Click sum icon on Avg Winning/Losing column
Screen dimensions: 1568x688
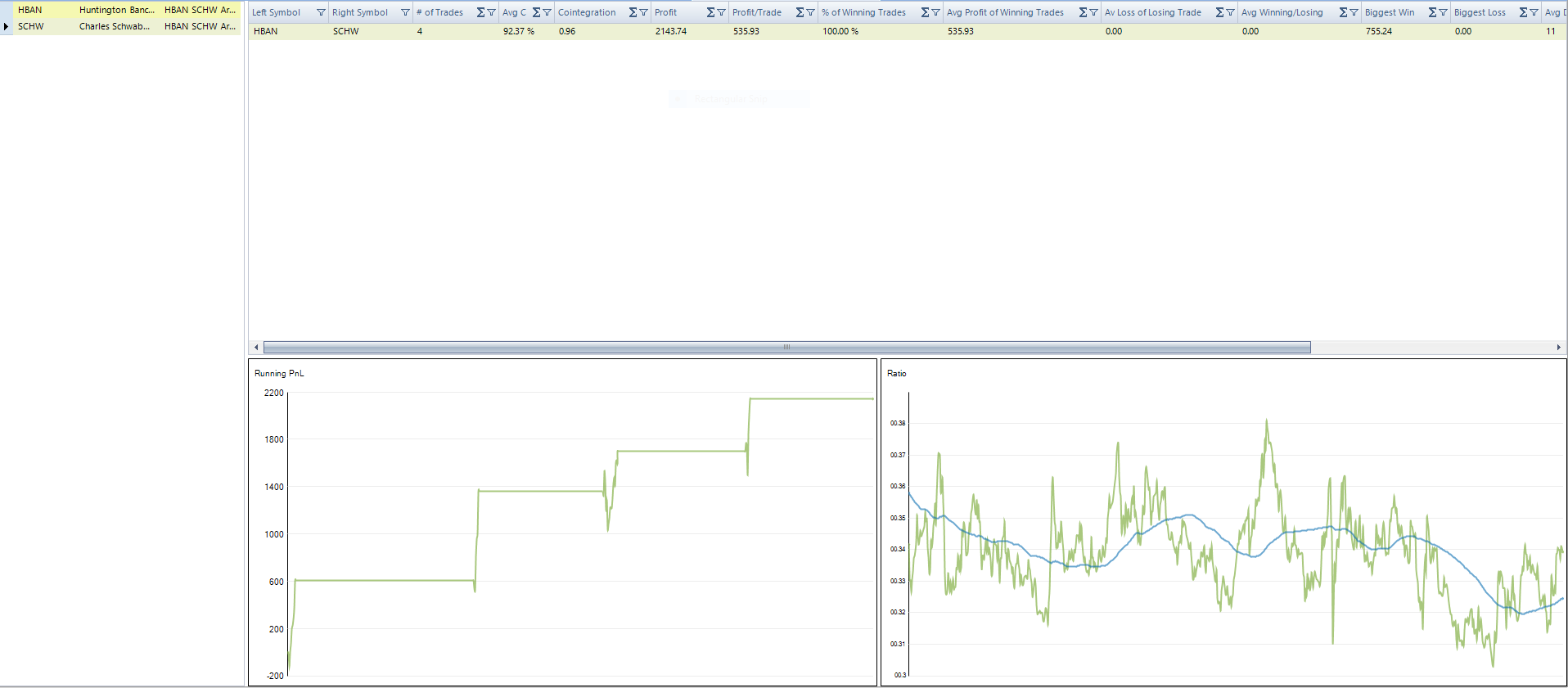point(1343,12)
